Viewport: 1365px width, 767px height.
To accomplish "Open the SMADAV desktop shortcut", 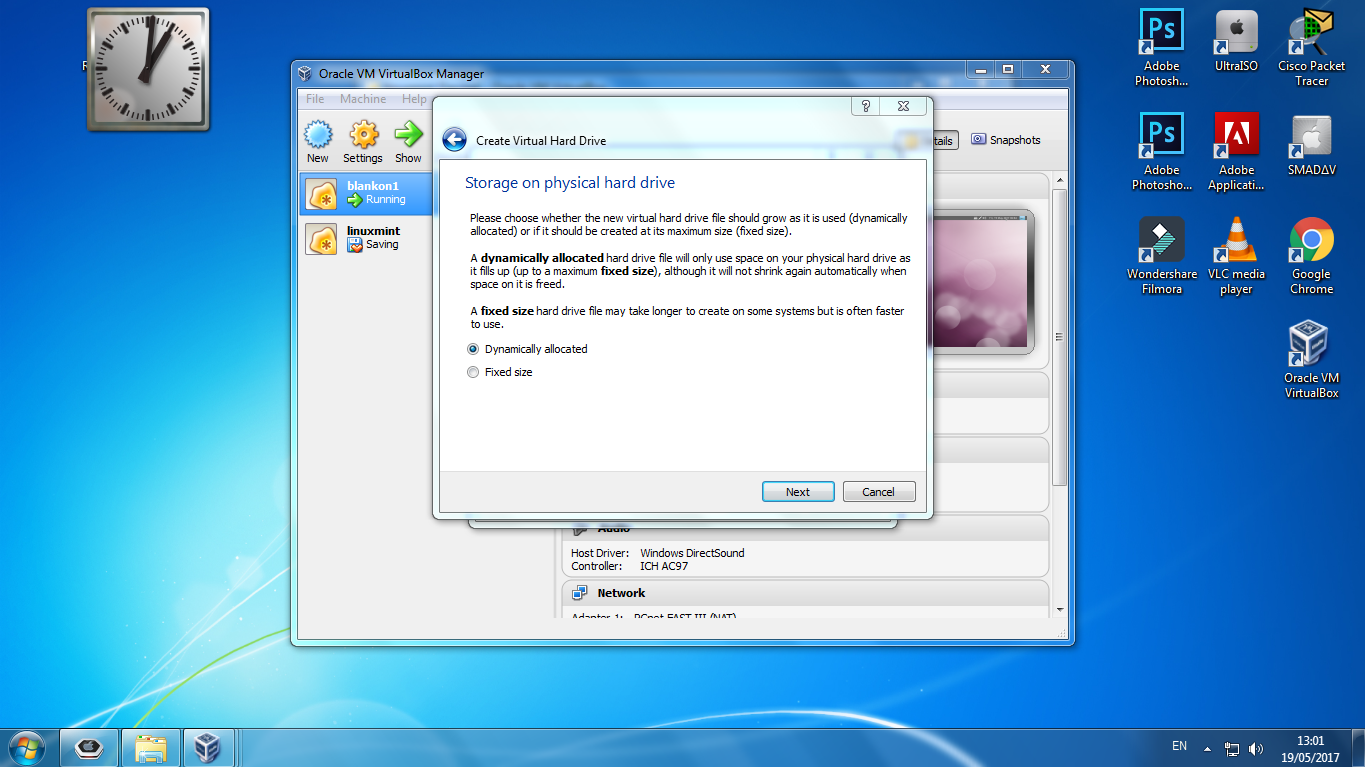I will 1312,145.
